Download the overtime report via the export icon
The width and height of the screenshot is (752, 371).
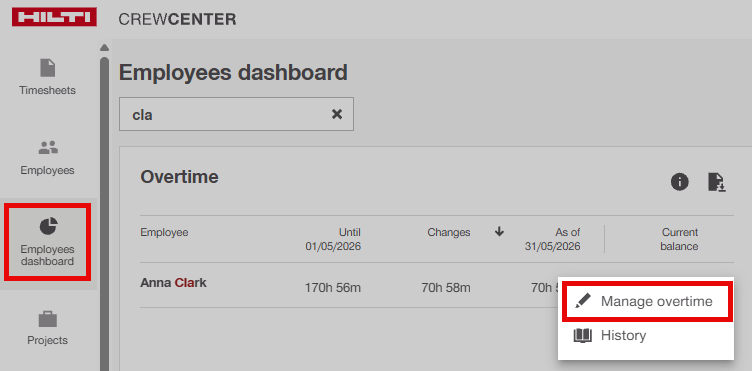click(717, 182)
